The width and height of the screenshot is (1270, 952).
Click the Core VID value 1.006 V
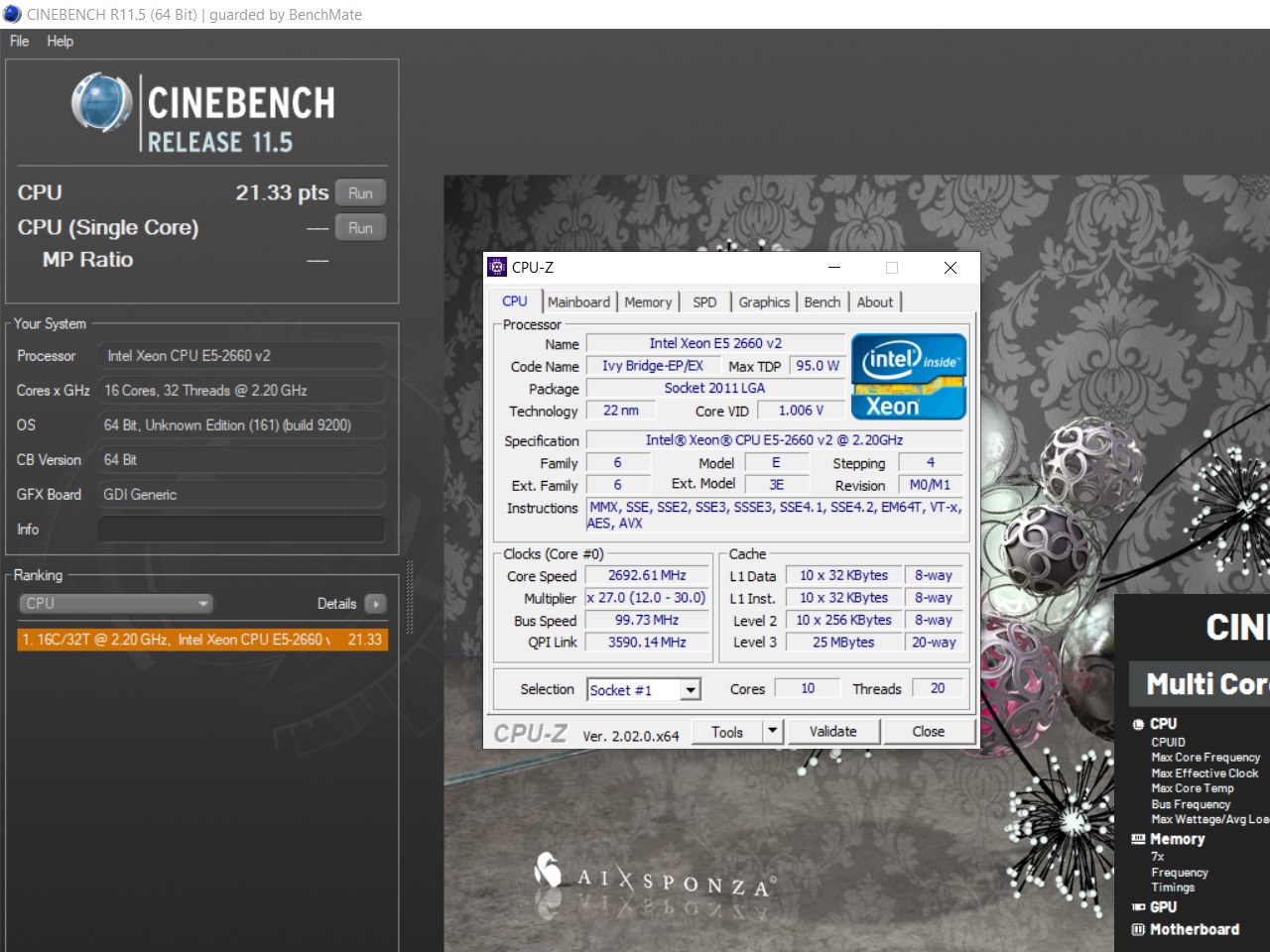[801, 411]
